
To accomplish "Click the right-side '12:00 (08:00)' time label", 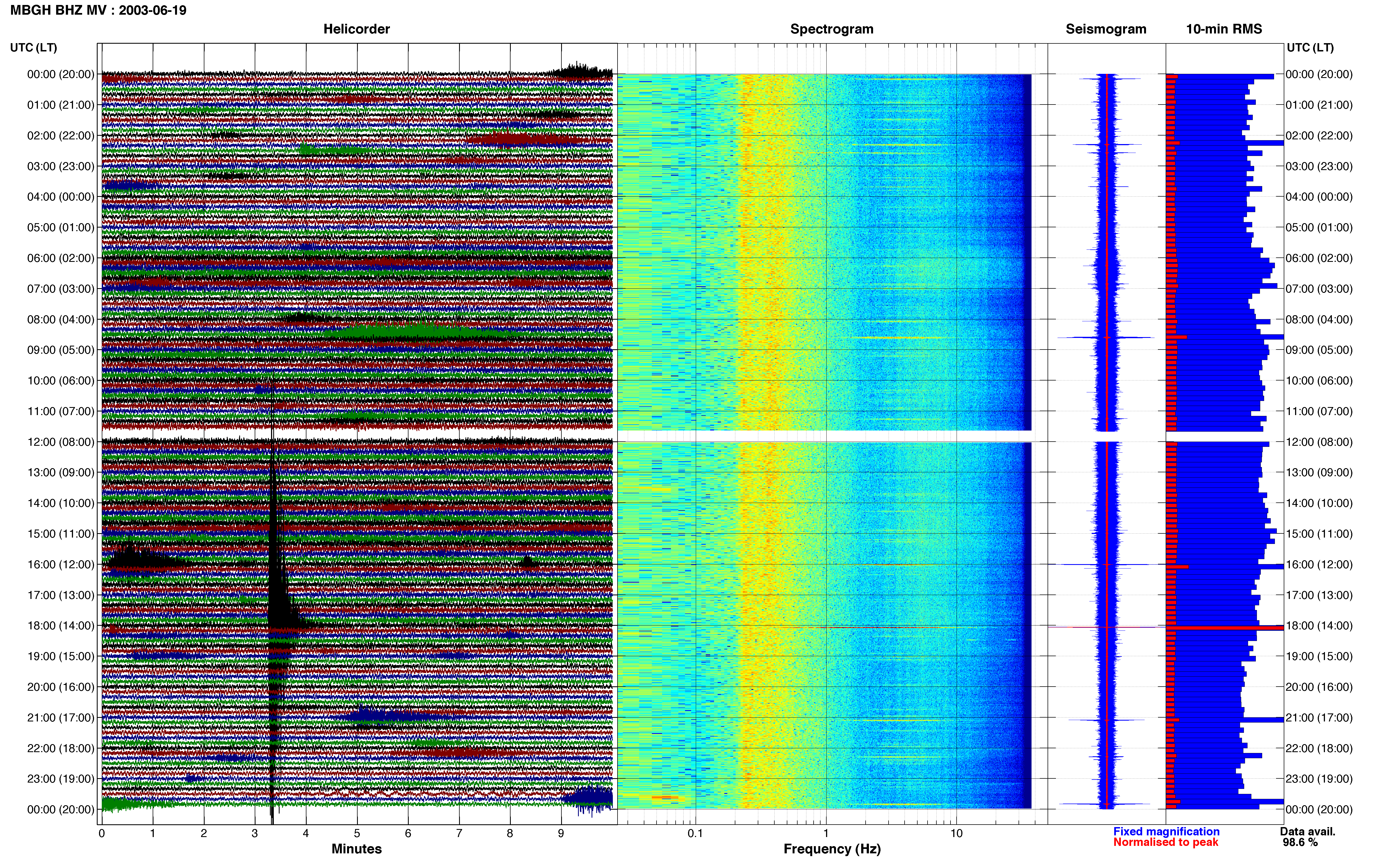I will (x=1319, y=442).
